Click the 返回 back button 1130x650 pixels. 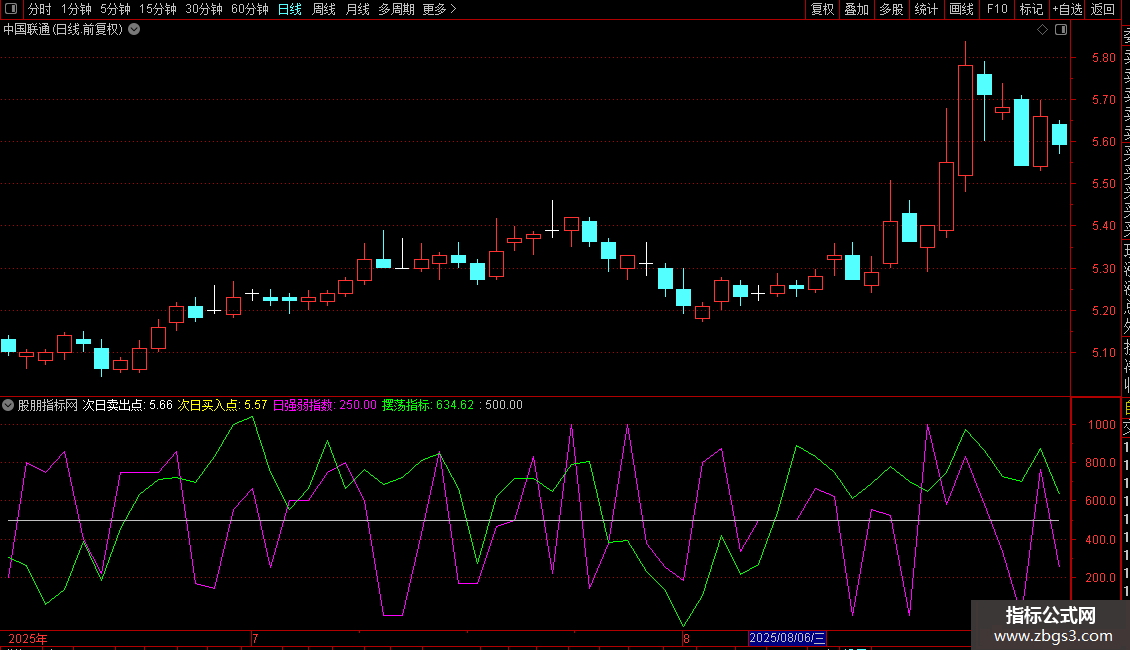point(1103,9)
